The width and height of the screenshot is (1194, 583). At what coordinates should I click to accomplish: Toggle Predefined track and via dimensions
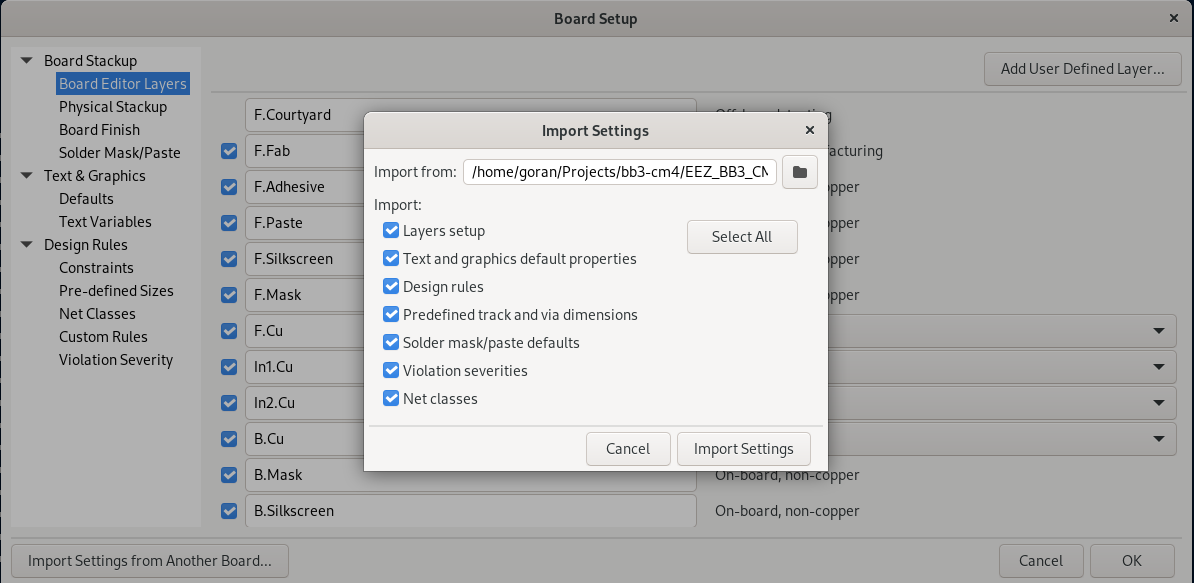click(391, 315)
